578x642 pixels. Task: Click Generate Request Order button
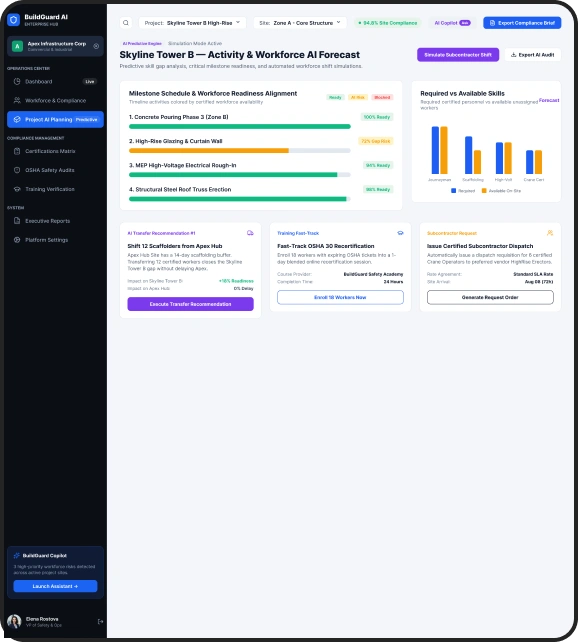point(490,297)
